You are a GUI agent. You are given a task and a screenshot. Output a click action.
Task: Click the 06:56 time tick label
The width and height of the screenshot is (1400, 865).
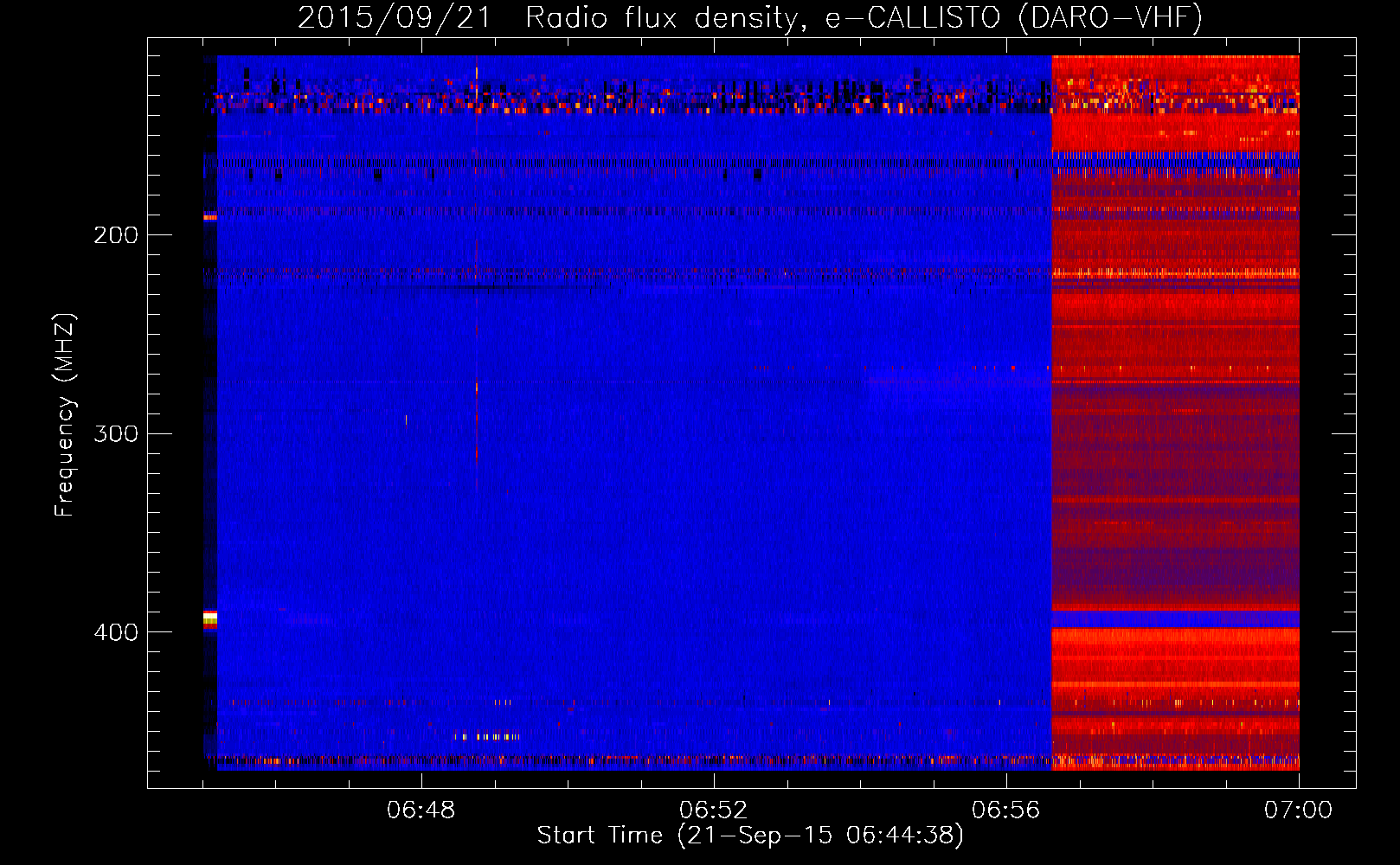pos(1006,811)
